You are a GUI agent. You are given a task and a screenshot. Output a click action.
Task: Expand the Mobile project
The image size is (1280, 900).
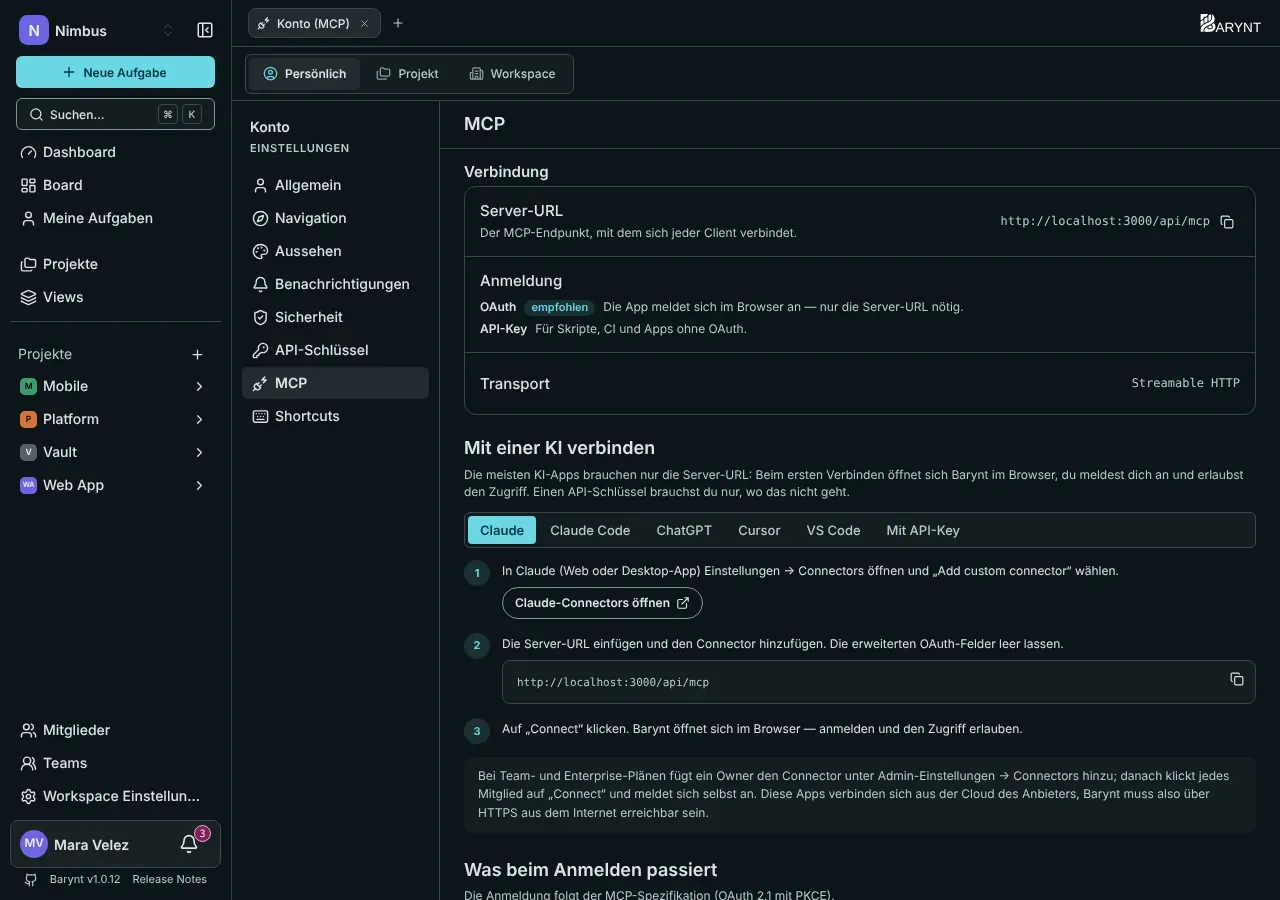point(199,386)
